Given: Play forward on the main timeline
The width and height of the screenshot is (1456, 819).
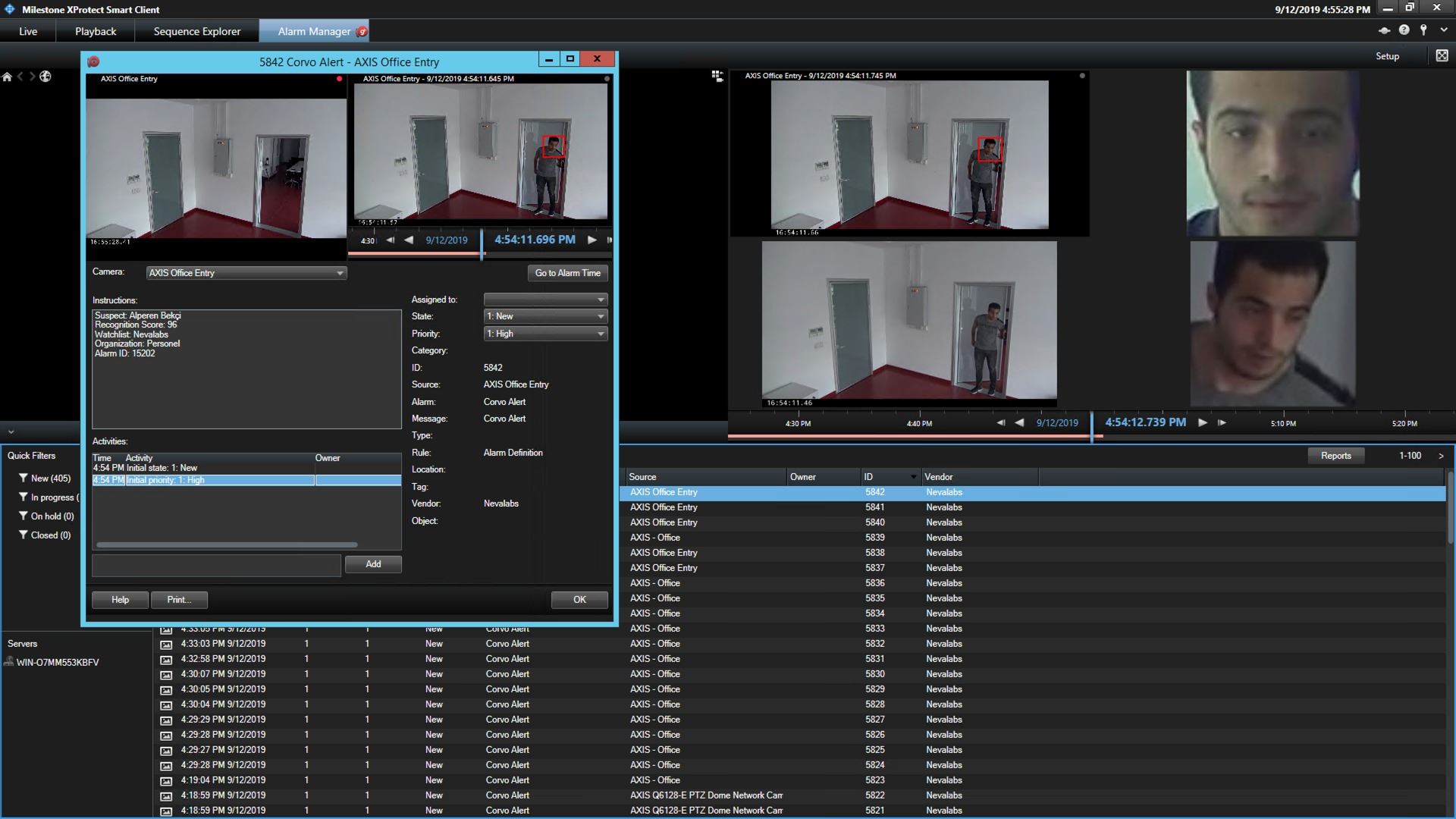Looking at the screenshot, I should (x=1202, y=422).
